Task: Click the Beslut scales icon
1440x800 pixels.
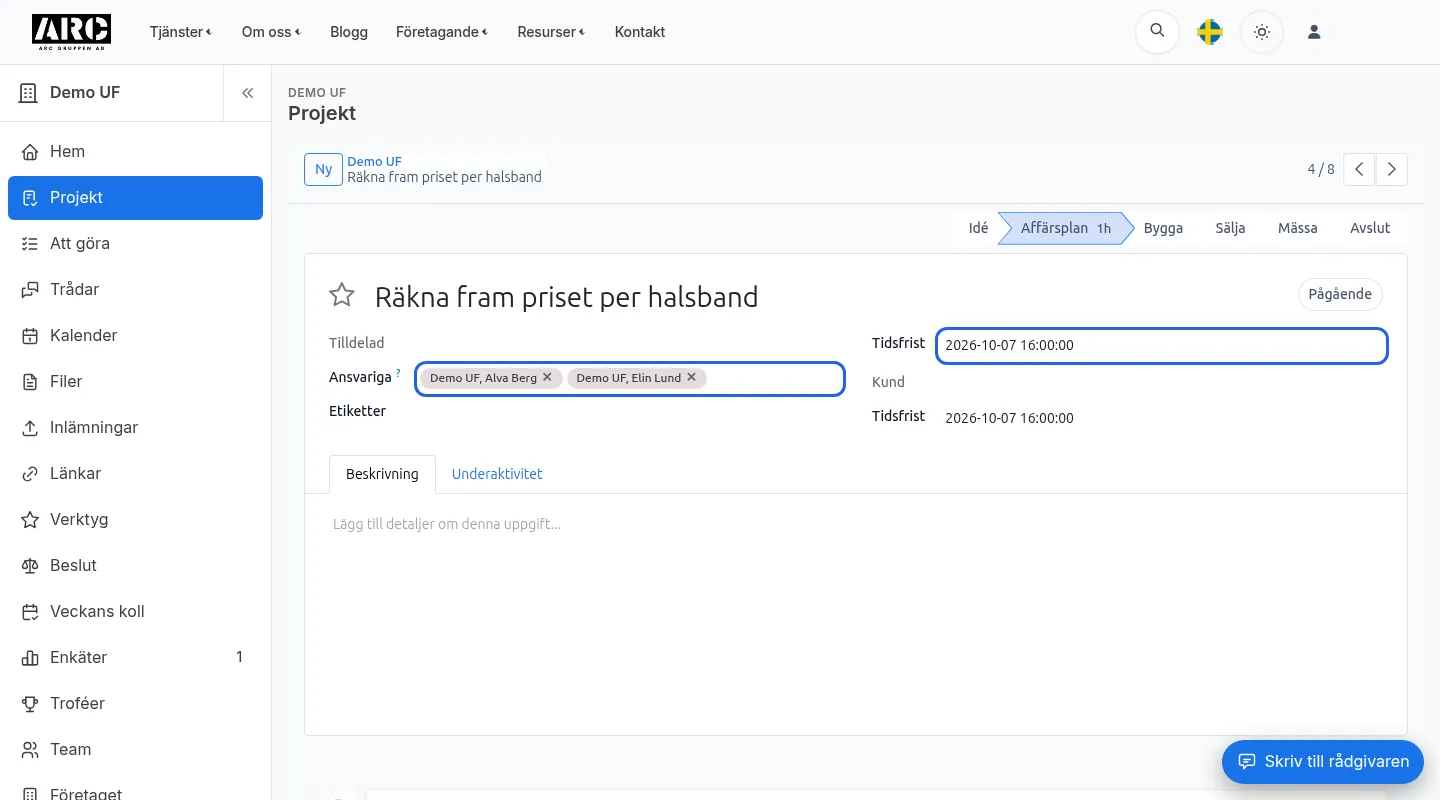Action: 30,566
